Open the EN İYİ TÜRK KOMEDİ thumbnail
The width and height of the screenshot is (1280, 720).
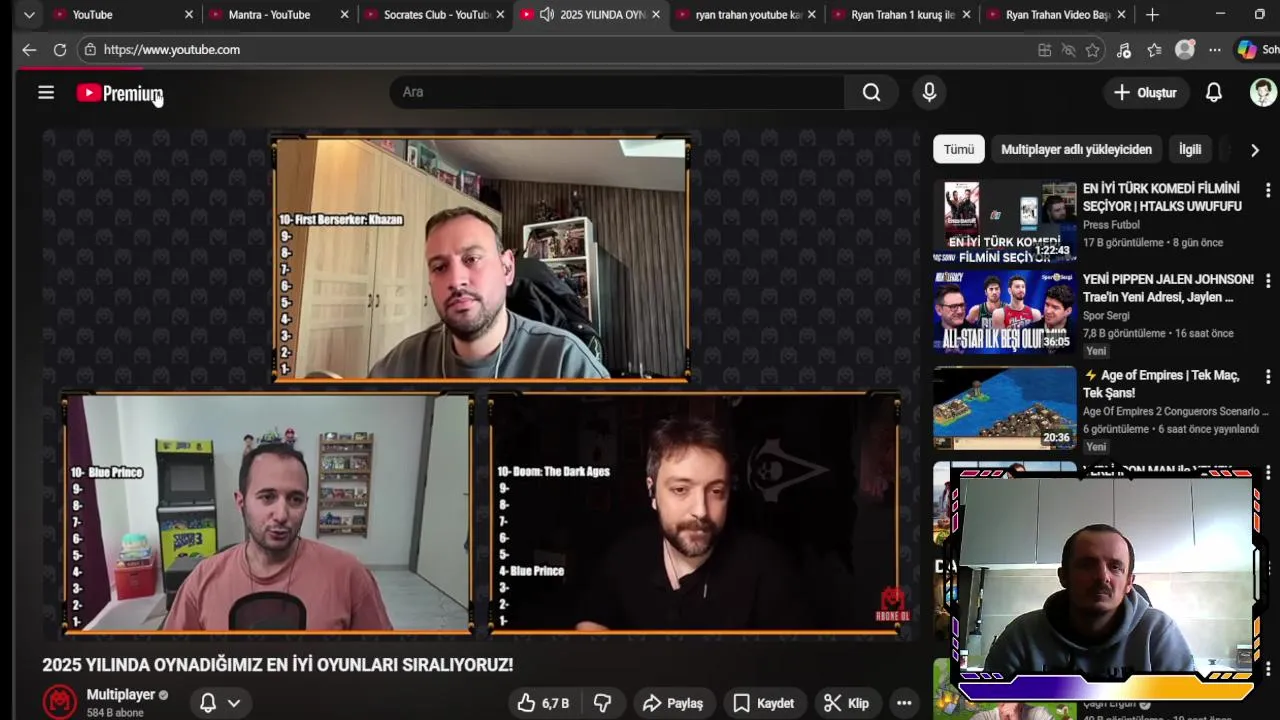tap(1005, 221)
